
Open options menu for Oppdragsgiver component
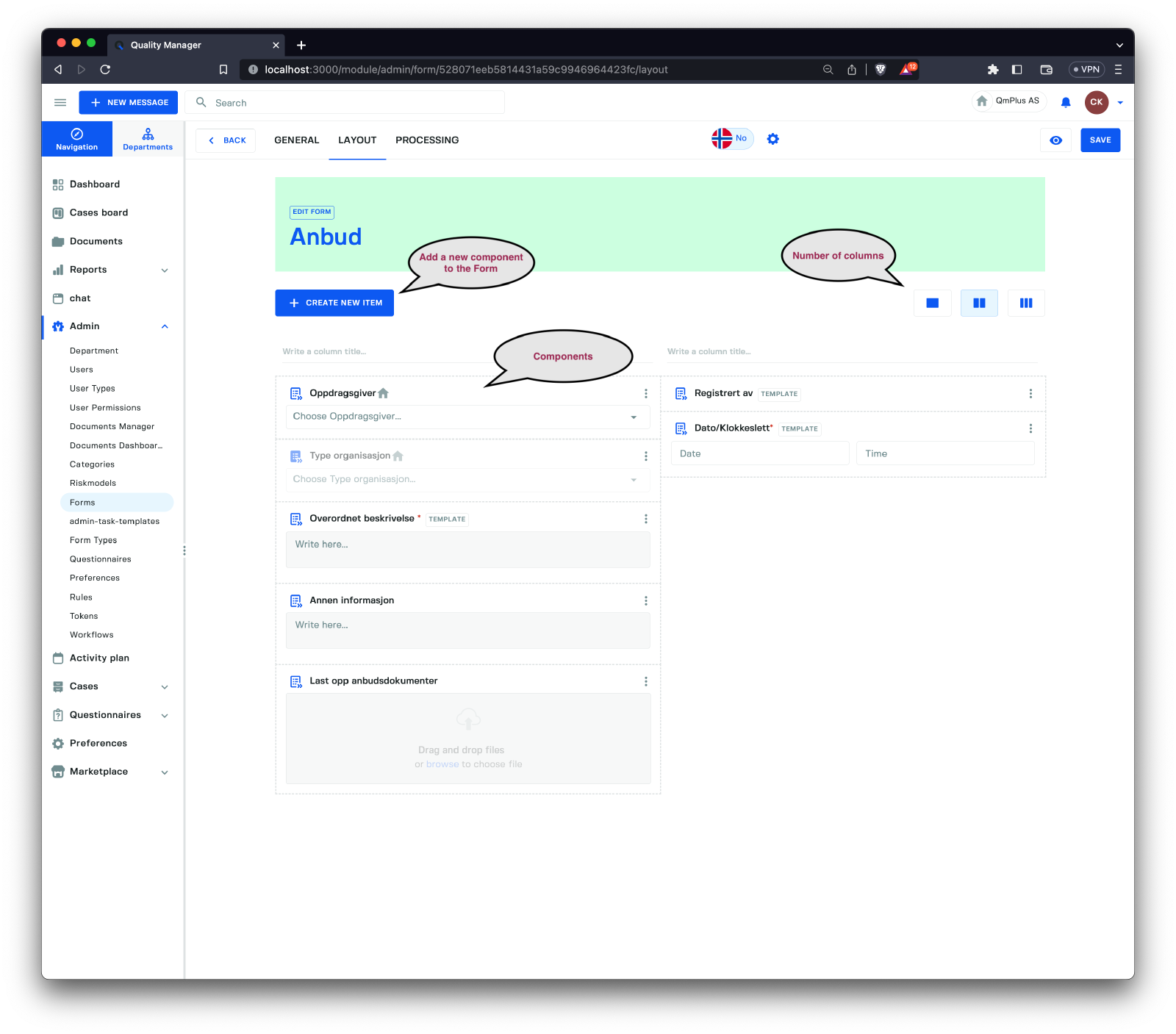(x=645, y=393)
